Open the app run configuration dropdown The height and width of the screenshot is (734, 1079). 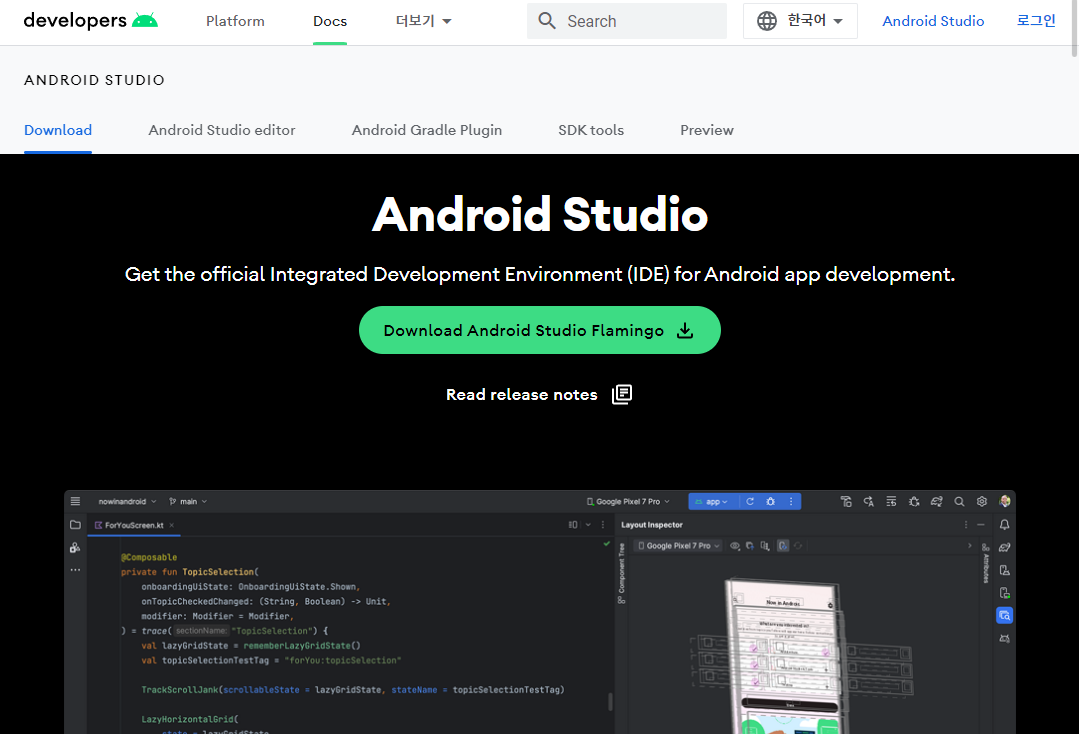coord(713,501)
